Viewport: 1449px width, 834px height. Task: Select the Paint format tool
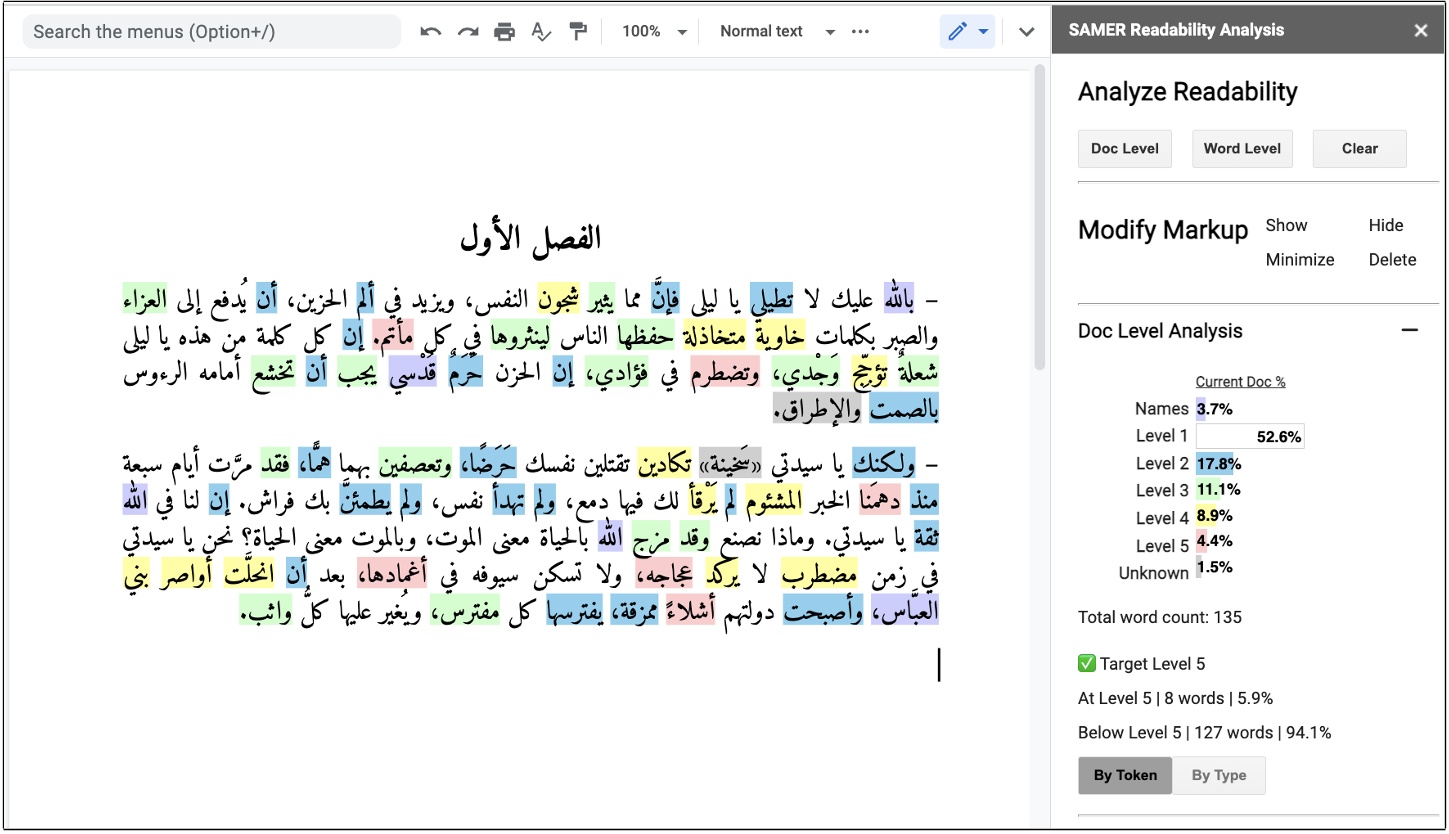[x=578, y=31]
